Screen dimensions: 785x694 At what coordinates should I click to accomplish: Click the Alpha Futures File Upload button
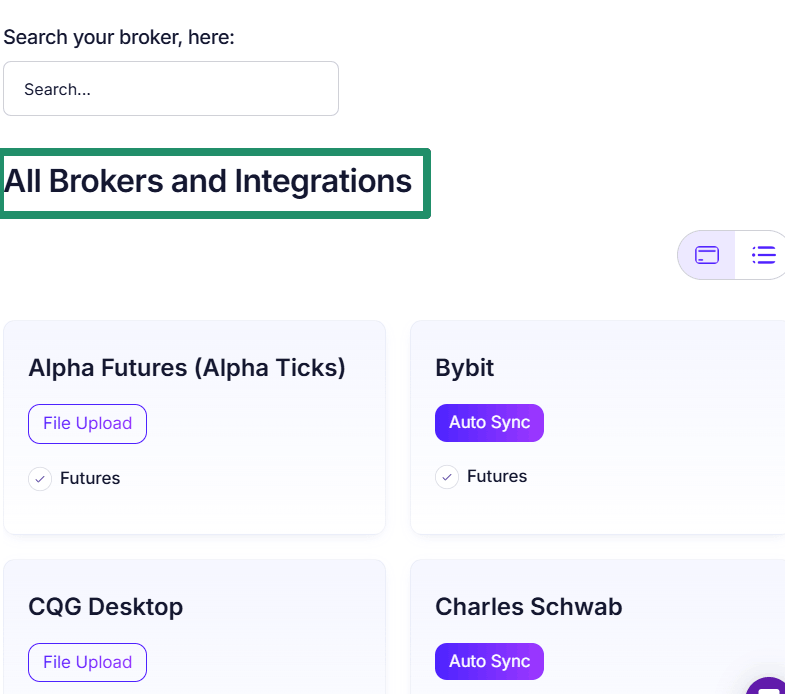(87, 424)
